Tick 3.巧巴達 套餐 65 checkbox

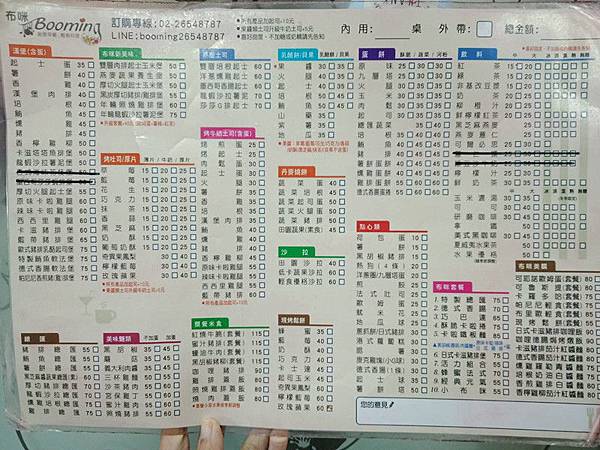506,318
